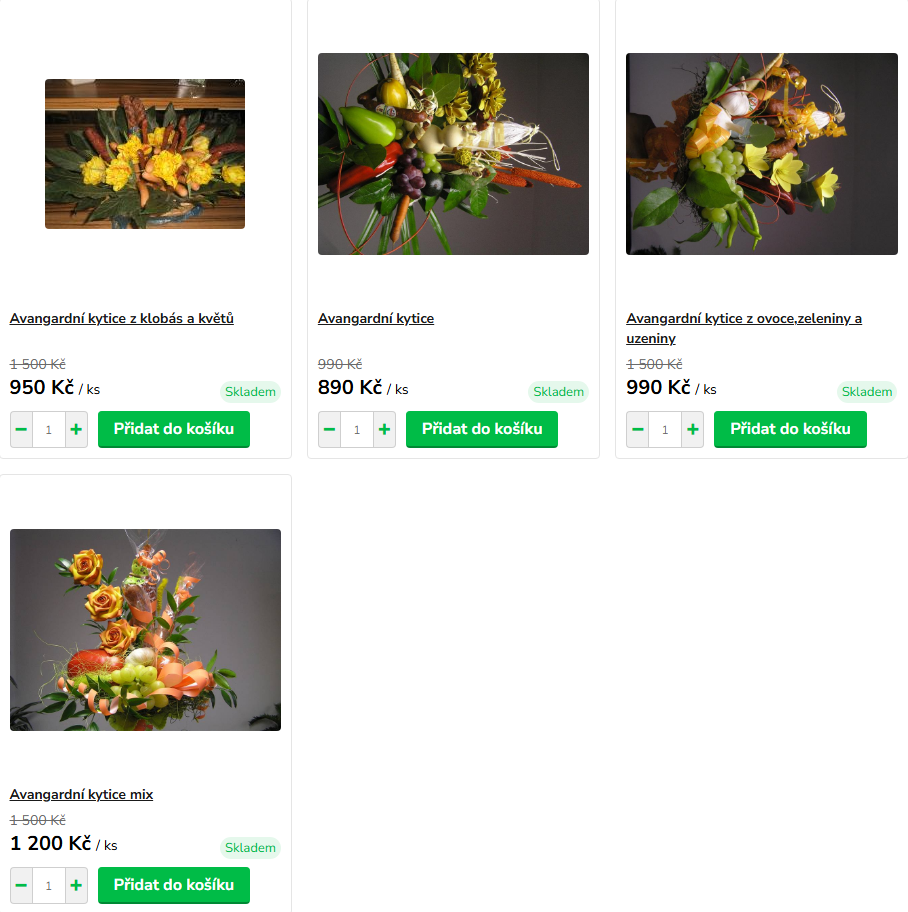908x912 pixels.
Task: Decrease quantity of the ovoce, zeleniny a uzeniny bouquet
Action: [637, 430]
